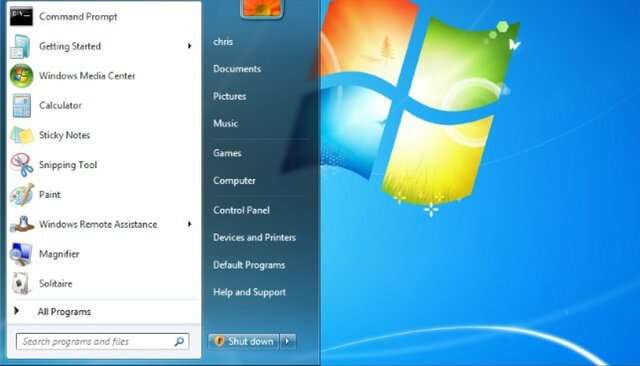The image size is (640, 366).
Task: Open the Magnifier icon
Action: pos(21,254)
